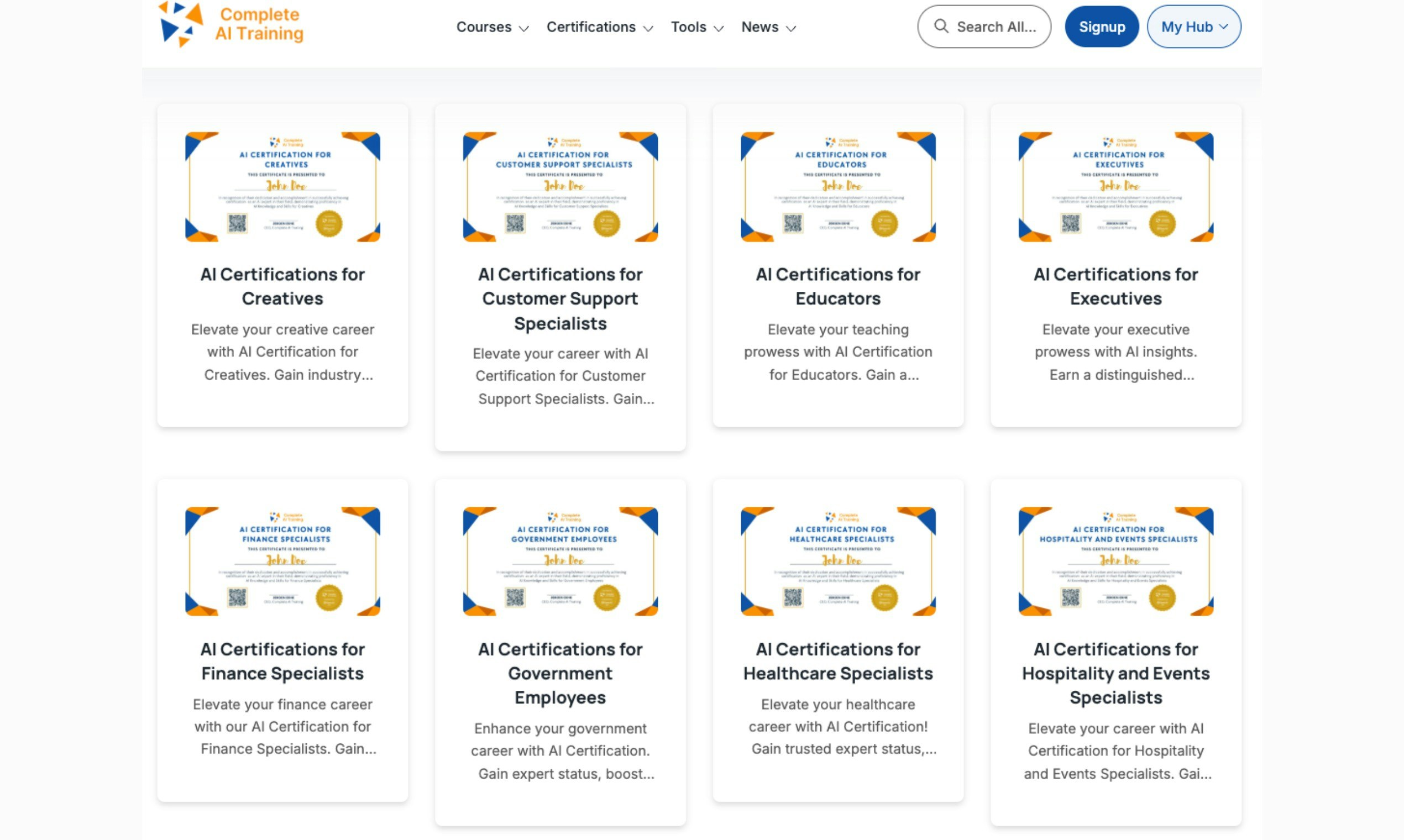
Task: Open the Search All field
Action: [997, 26]
